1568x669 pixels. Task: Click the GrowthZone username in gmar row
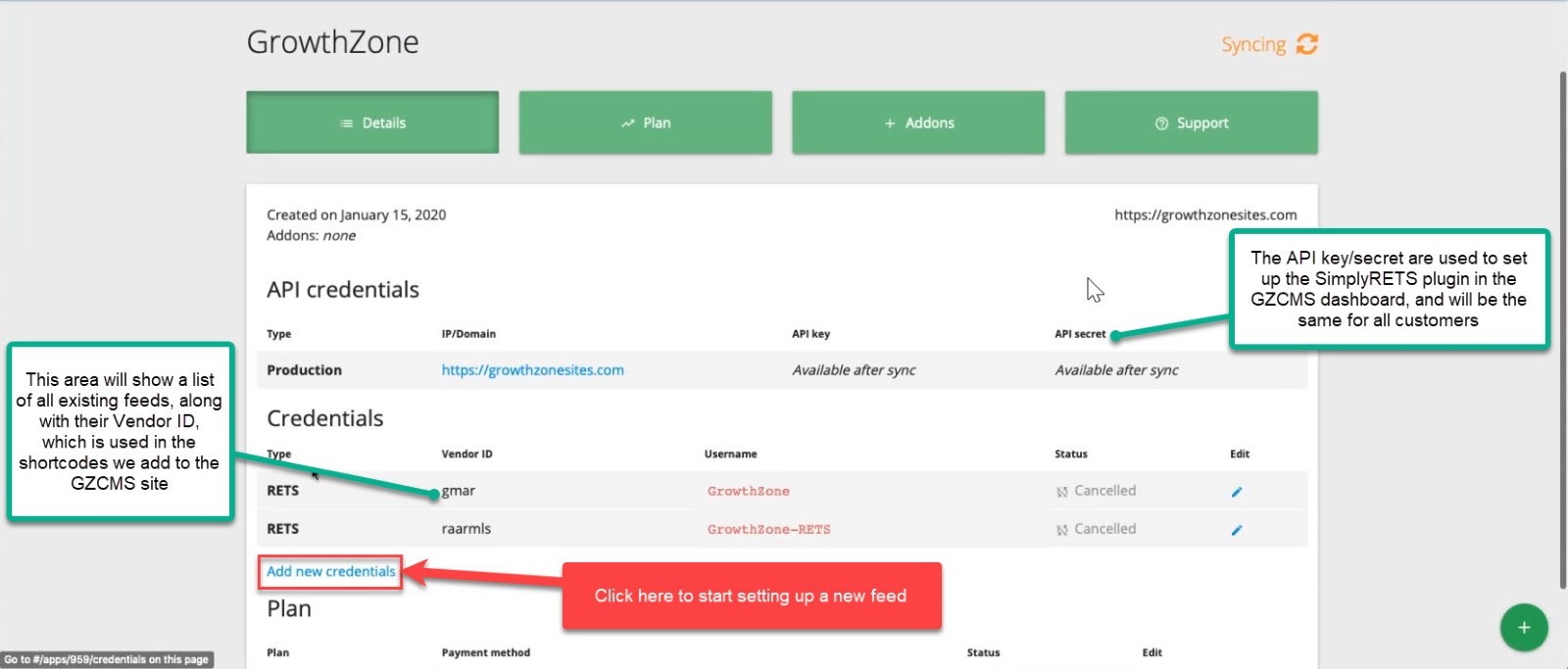748,492
